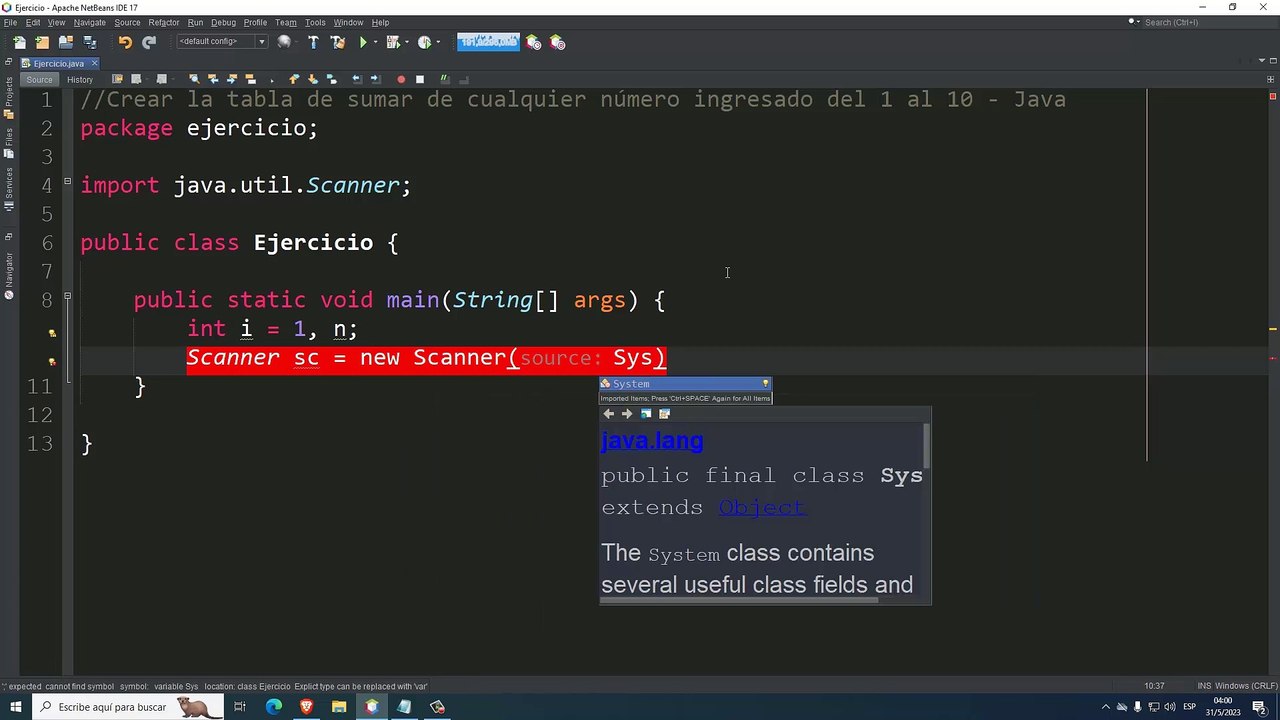This screenshot has width=1280, height=720.
Task: Build the project with the hammer icon
Action: [x=313, y=42]
